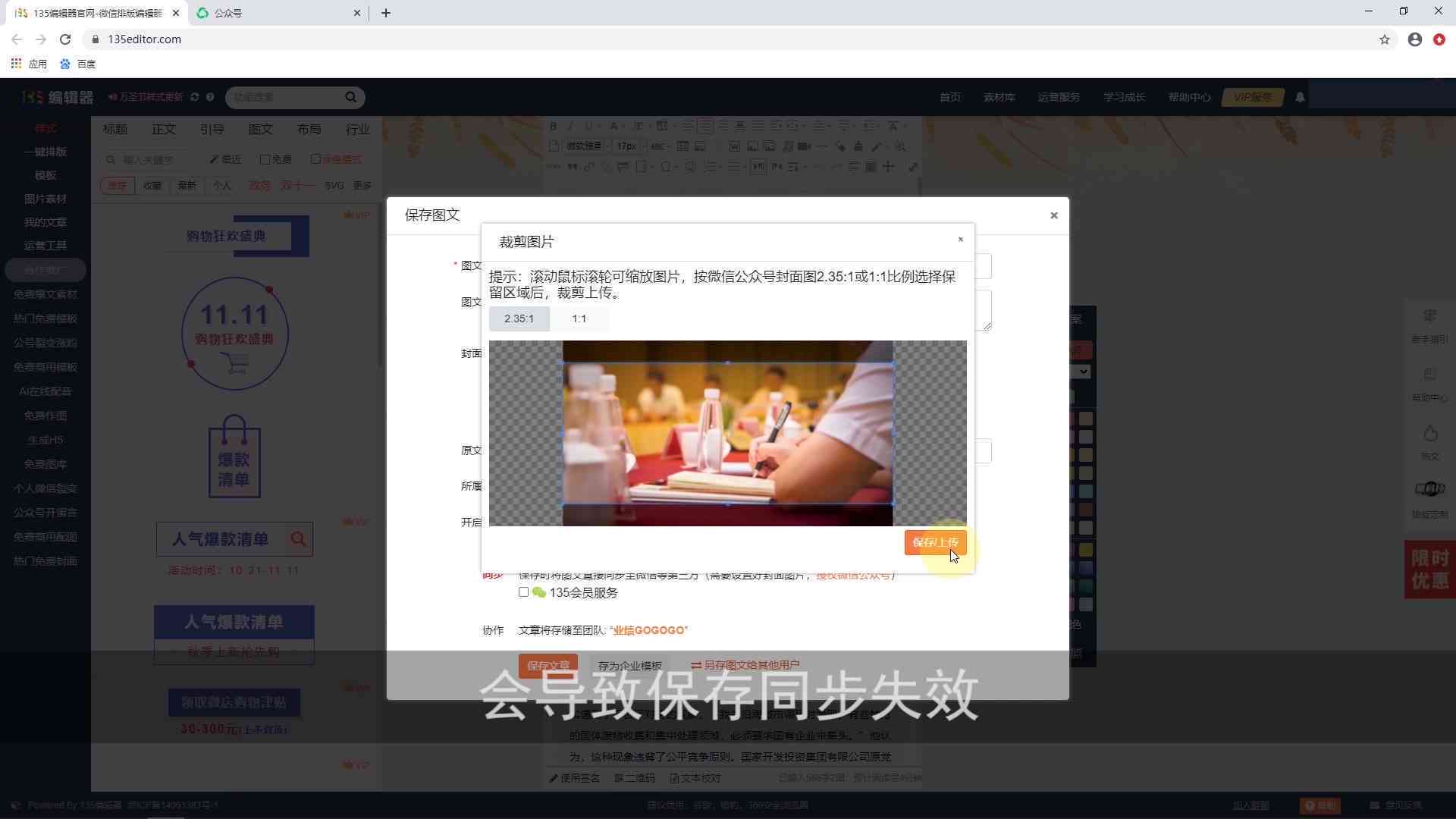Close the 裁剪图片 dialog with its ×
Viewport: 1456px width, 819px height.
coord(960,240)
